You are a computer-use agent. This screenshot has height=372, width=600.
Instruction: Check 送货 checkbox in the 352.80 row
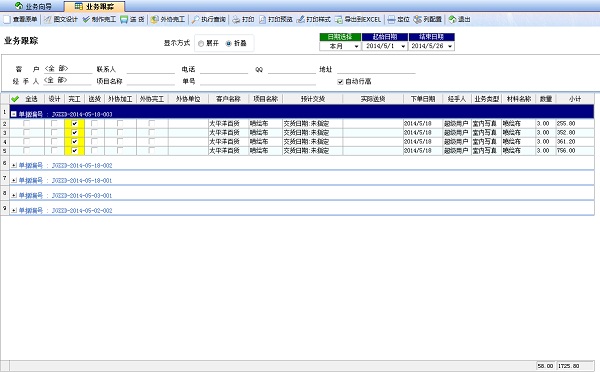(x=95, y=132)
